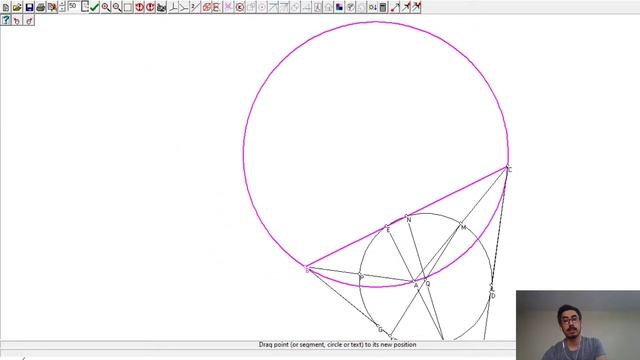Click point E on the purple chord

(x=386, y=227)
